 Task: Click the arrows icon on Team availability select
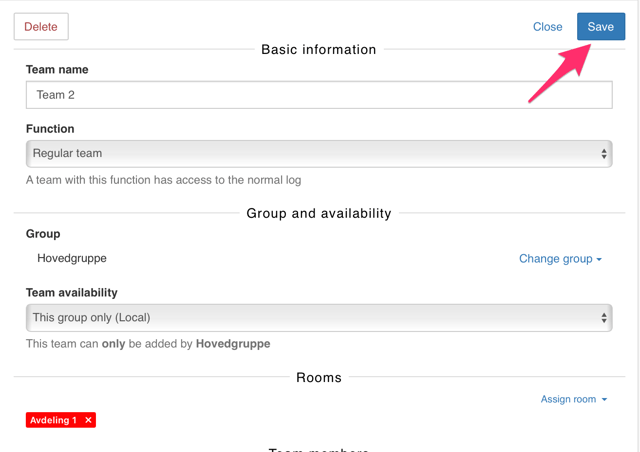pyautogui.click(x=603, y=318)
